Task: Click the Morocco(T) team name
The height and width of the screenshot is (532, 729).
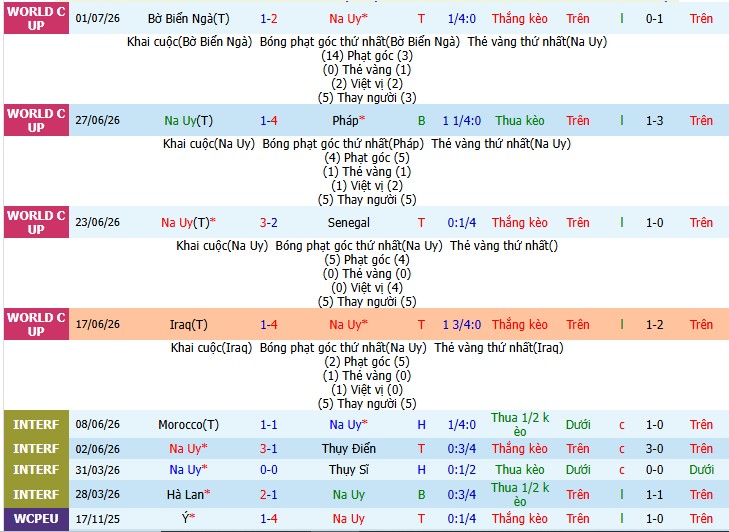Action: coord(188,425)
